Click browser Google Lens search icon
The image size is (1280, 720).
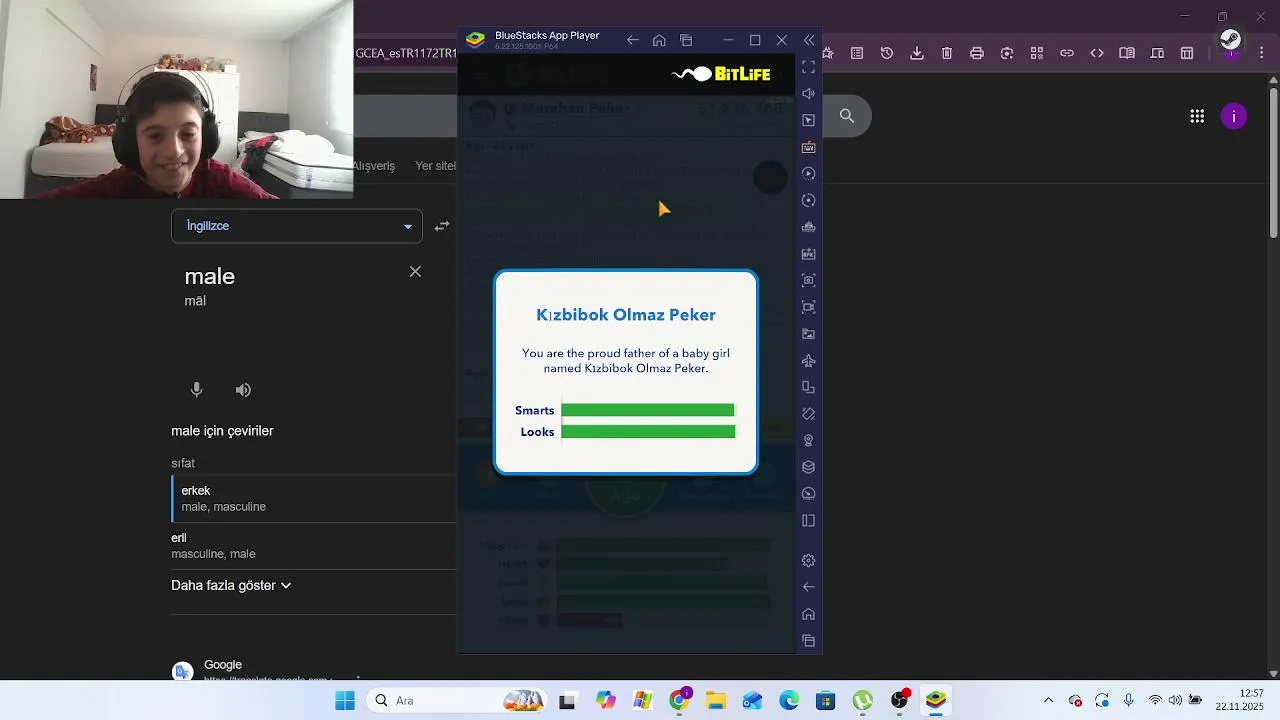1007,53
